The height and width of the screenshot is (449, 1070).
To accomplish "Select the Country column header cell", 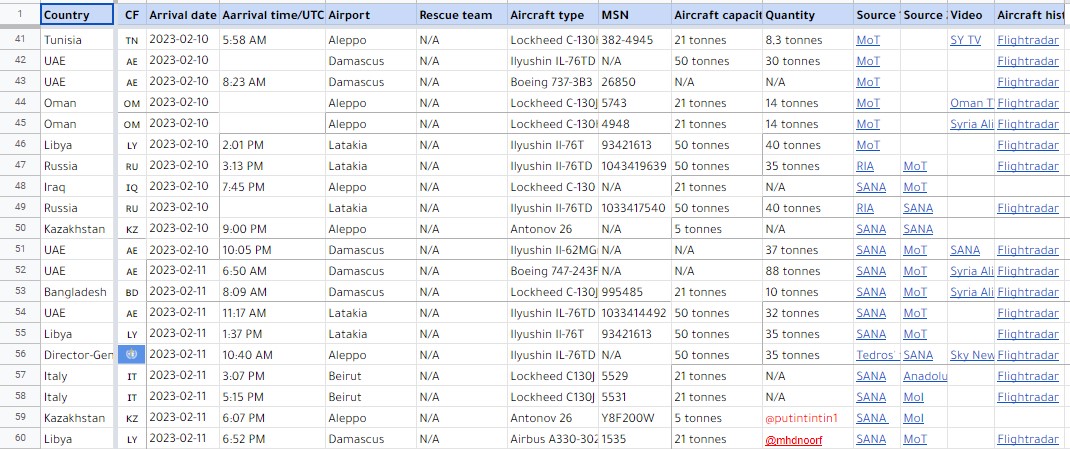I will [77, 14].
